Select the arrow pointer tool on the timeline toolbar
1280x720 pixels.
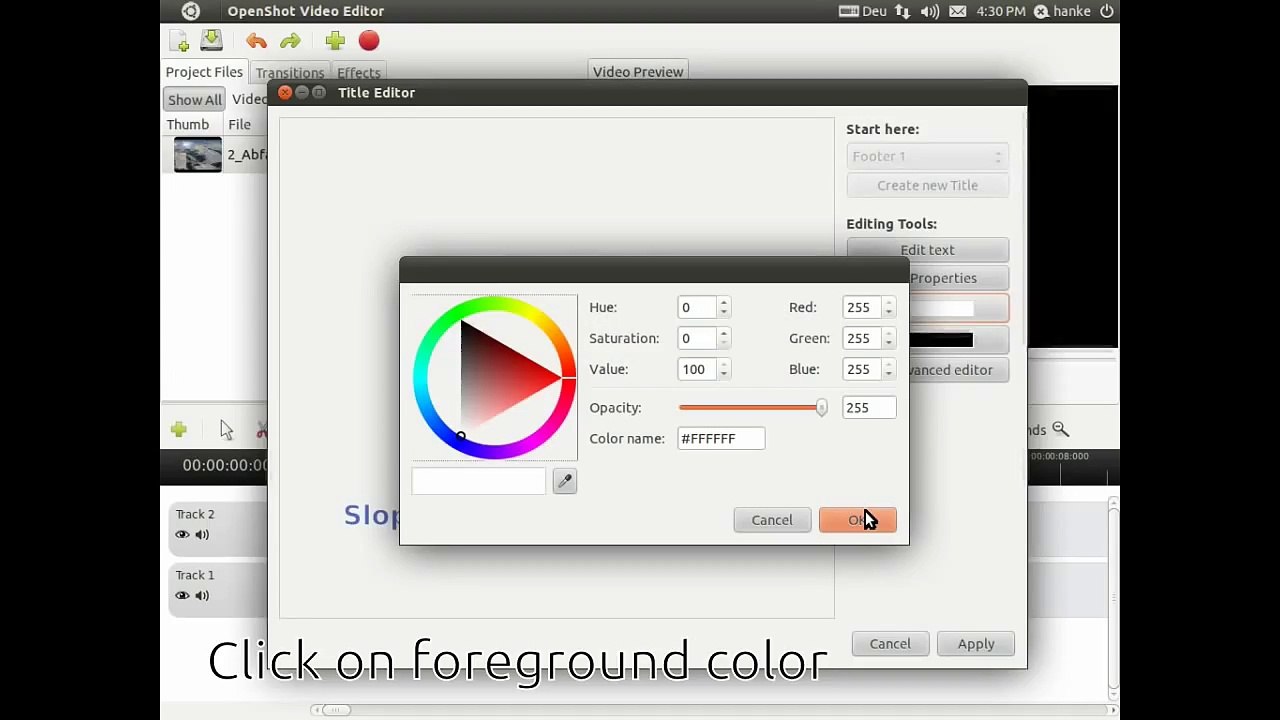226,430
